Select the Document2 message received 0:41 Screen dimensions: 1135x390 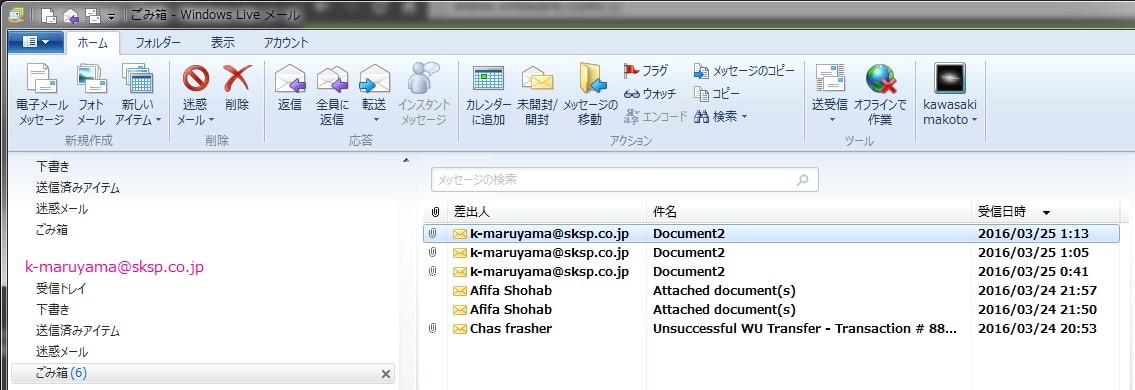[x=772, y=271]
